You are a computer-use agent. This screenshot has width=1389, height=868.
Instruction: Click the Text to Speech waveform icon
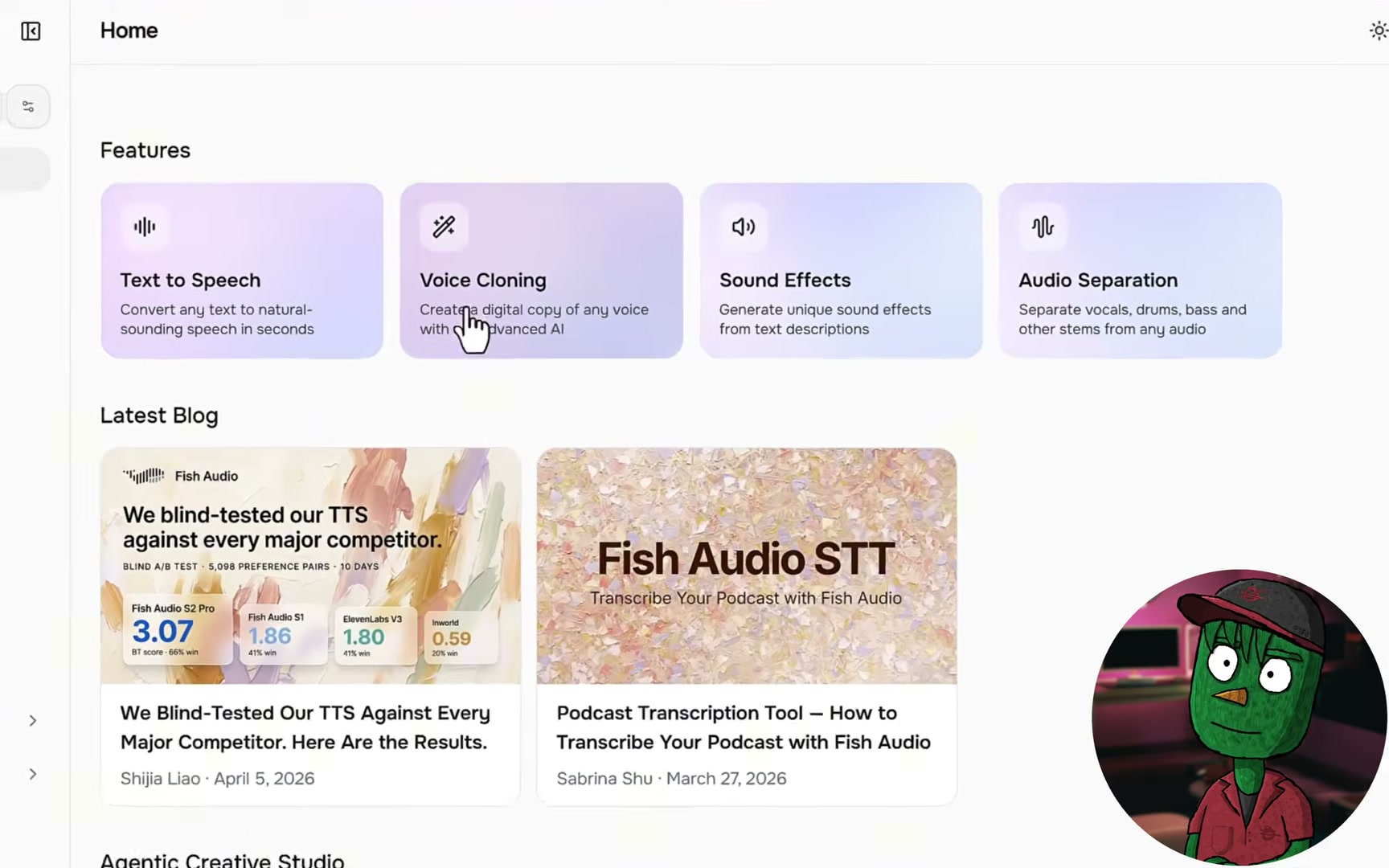tap(145, 227)
